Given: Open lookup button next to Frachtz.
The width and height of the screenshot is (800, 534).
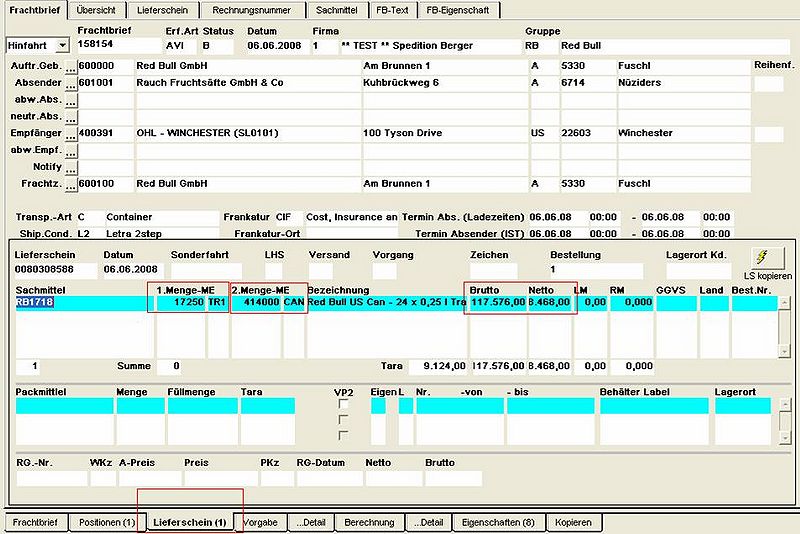Looking at the screenshot, I should coord(71,185).
